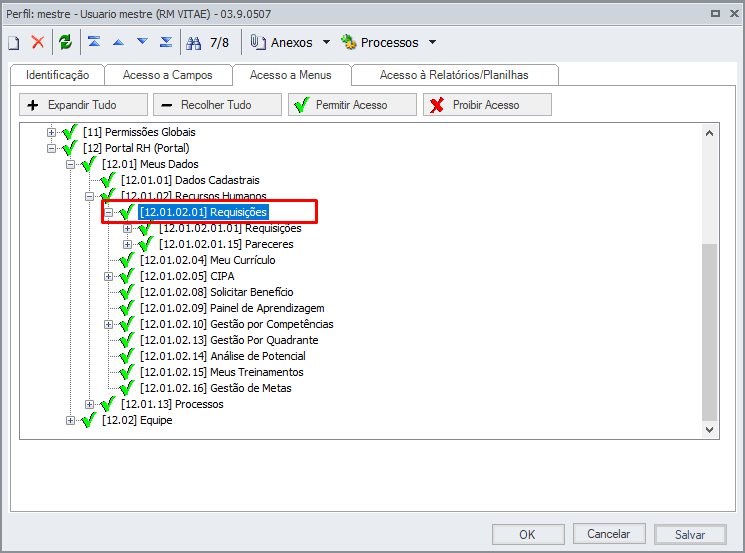Toggle checkmark of Portal RH (Portal)

(70, 148)
